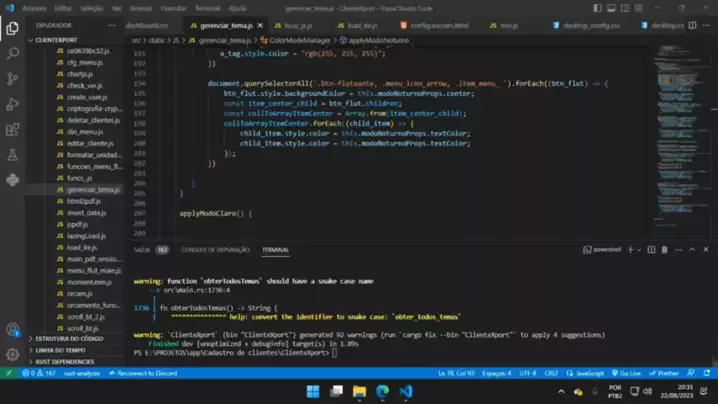Close the gerenciar_tema.js tab
The width and height of the screenshot is (718, 404).
pos(260,26)
